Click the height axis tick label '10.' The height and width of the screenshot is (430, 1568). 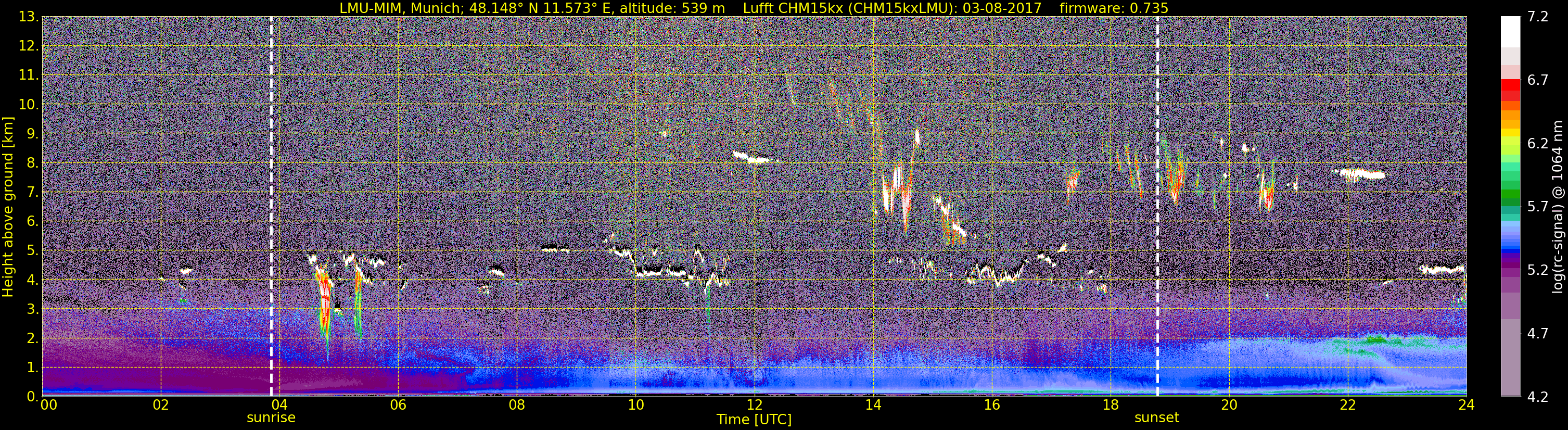tap(28, 104)
